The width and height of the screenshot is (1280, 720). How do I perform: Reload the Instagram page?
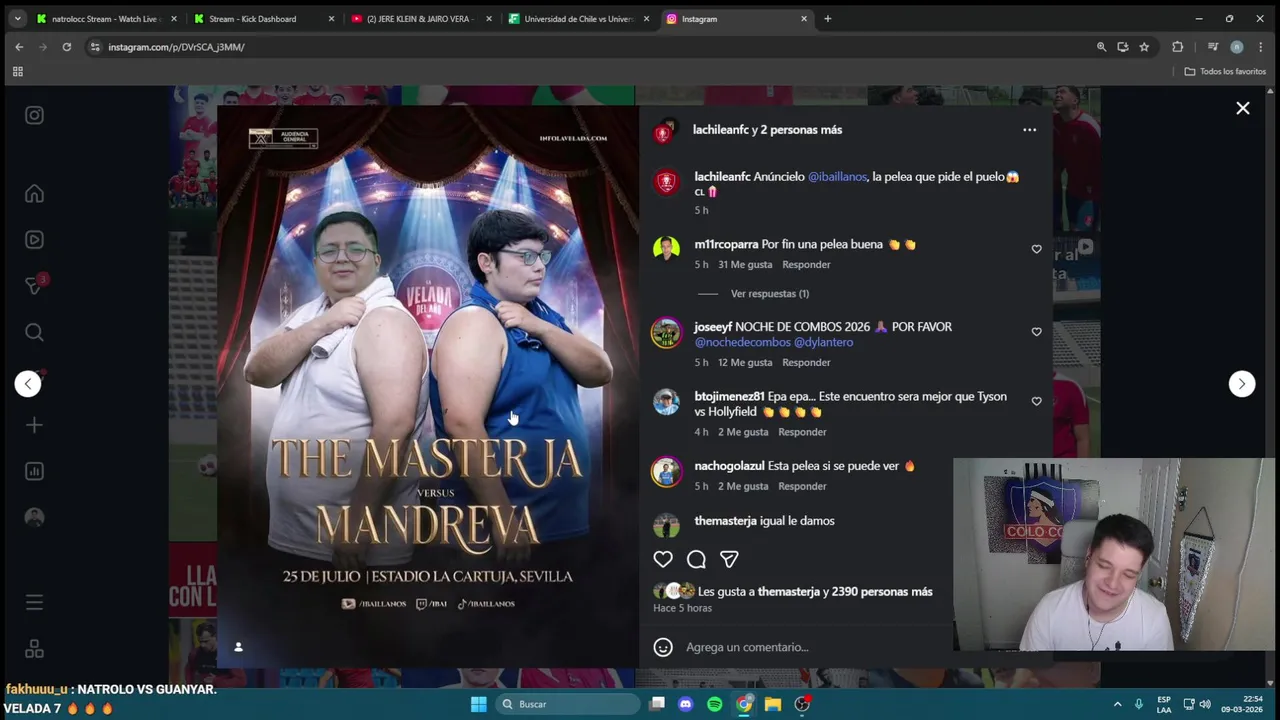67,47
